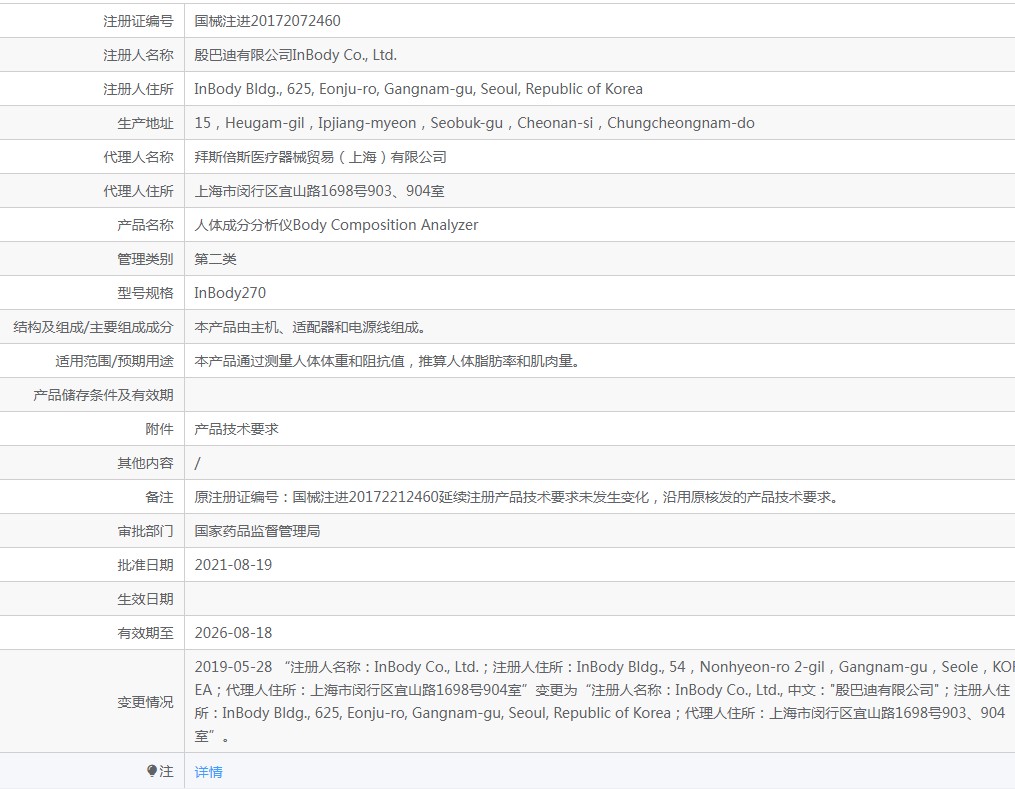Click the 生产地址 row label
Viewport: 1015px width, 789px height.
point(146,123)
